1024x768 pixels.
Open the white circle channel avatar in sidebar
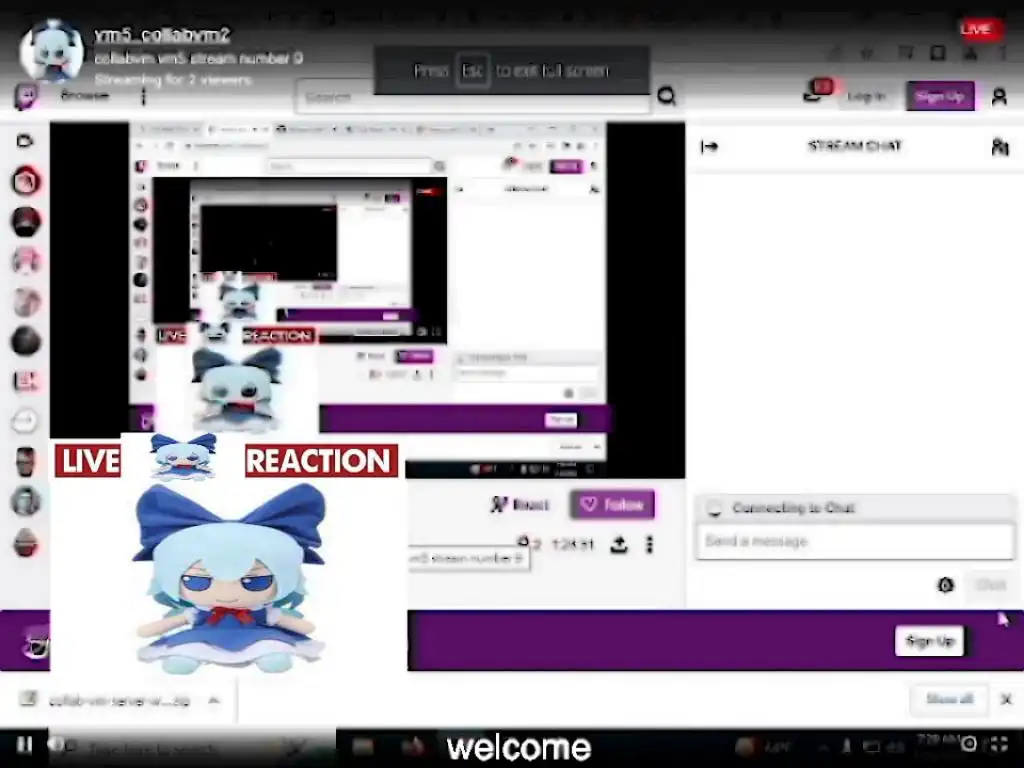pyautogui.click(x=26, y=421)
